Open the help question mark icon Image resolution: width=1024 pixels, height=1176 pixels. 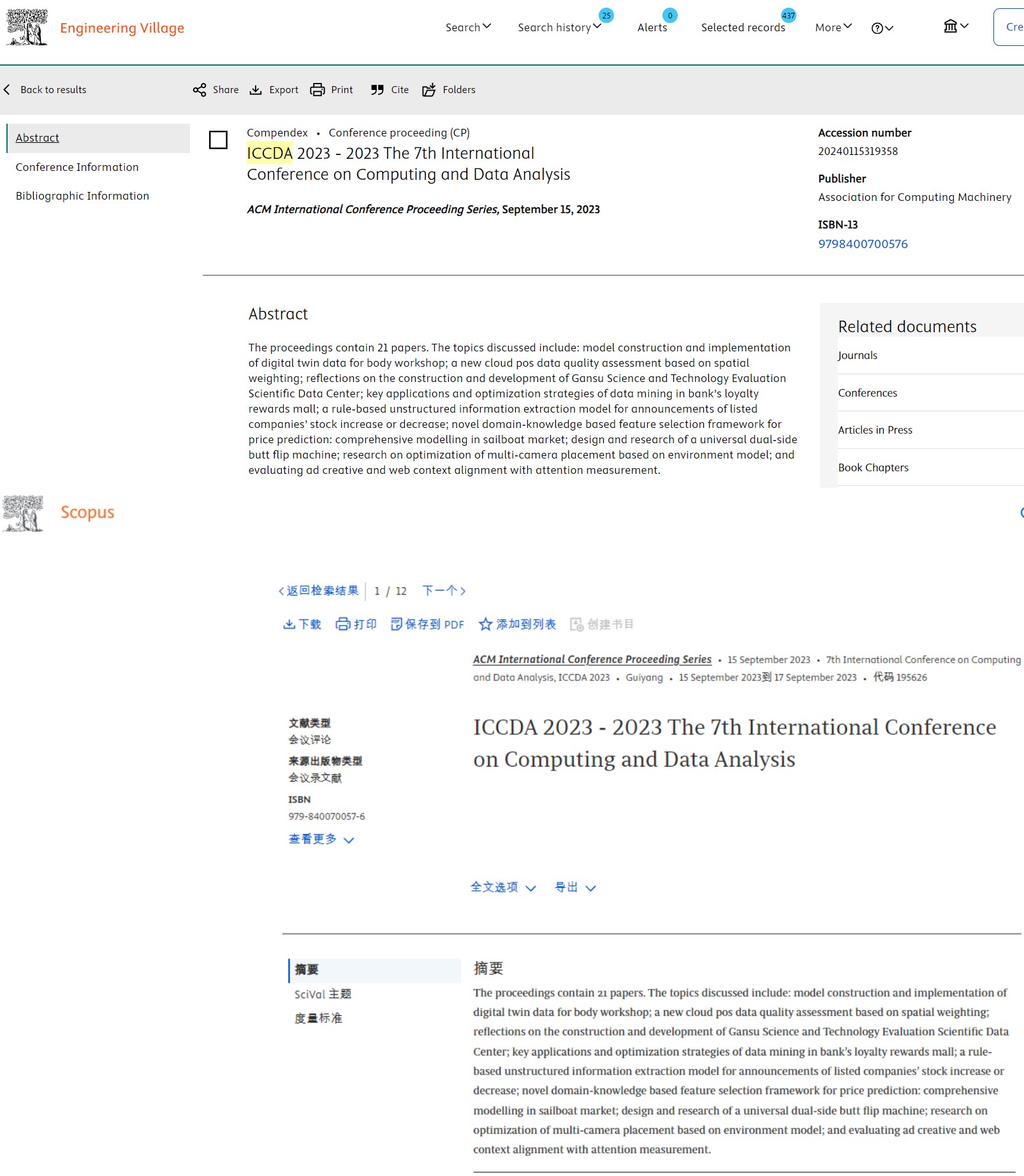877,28
